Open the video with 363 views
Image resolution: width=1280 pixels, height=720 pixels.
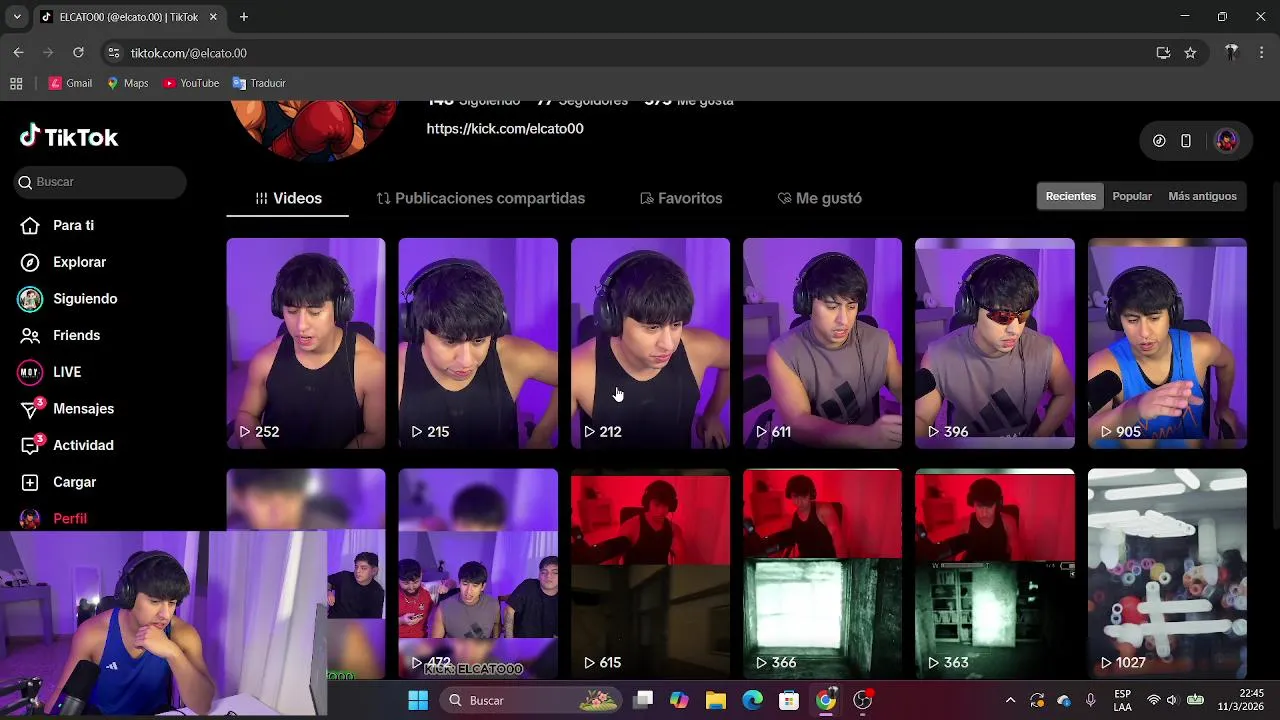coord(995,574)
